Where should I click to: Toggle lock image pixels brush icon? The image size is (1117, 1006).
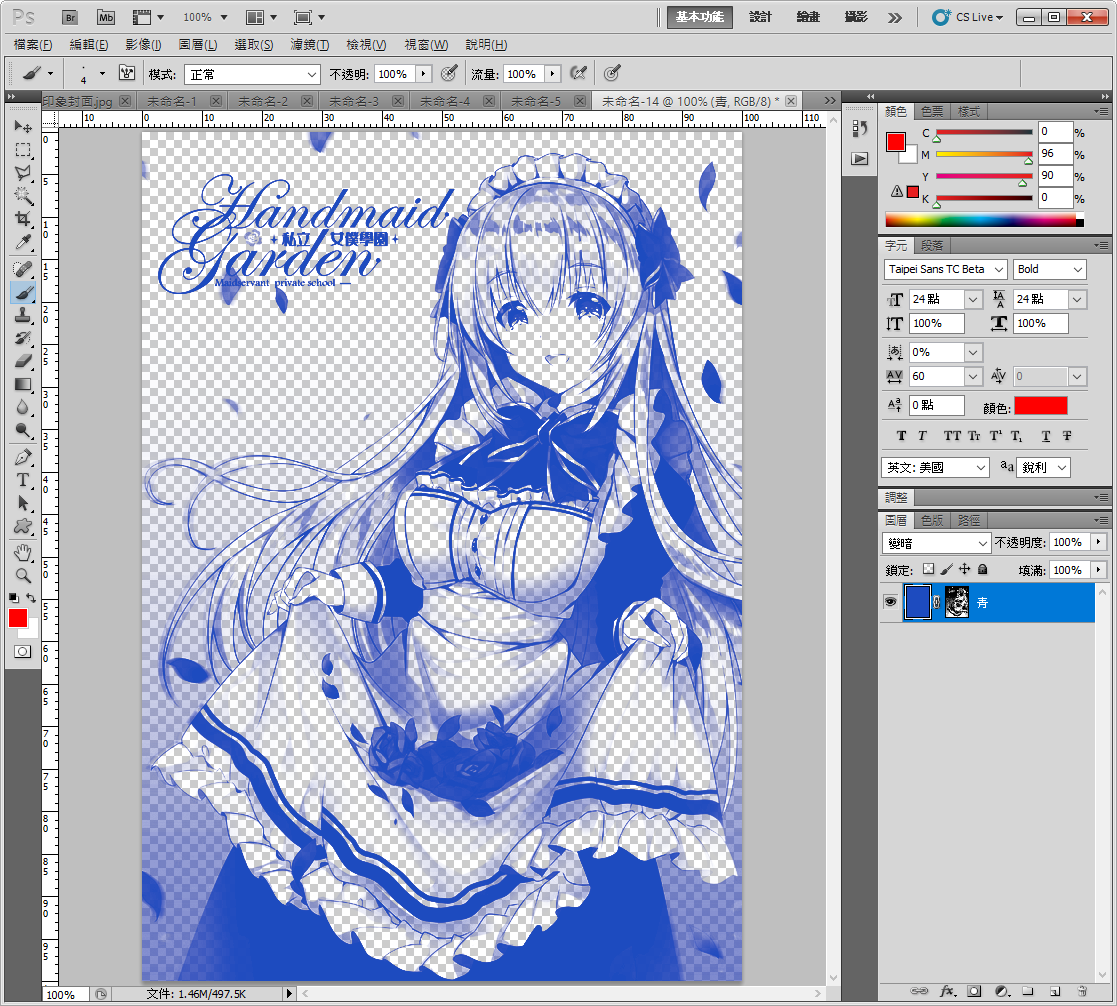[x=947, y=569]
